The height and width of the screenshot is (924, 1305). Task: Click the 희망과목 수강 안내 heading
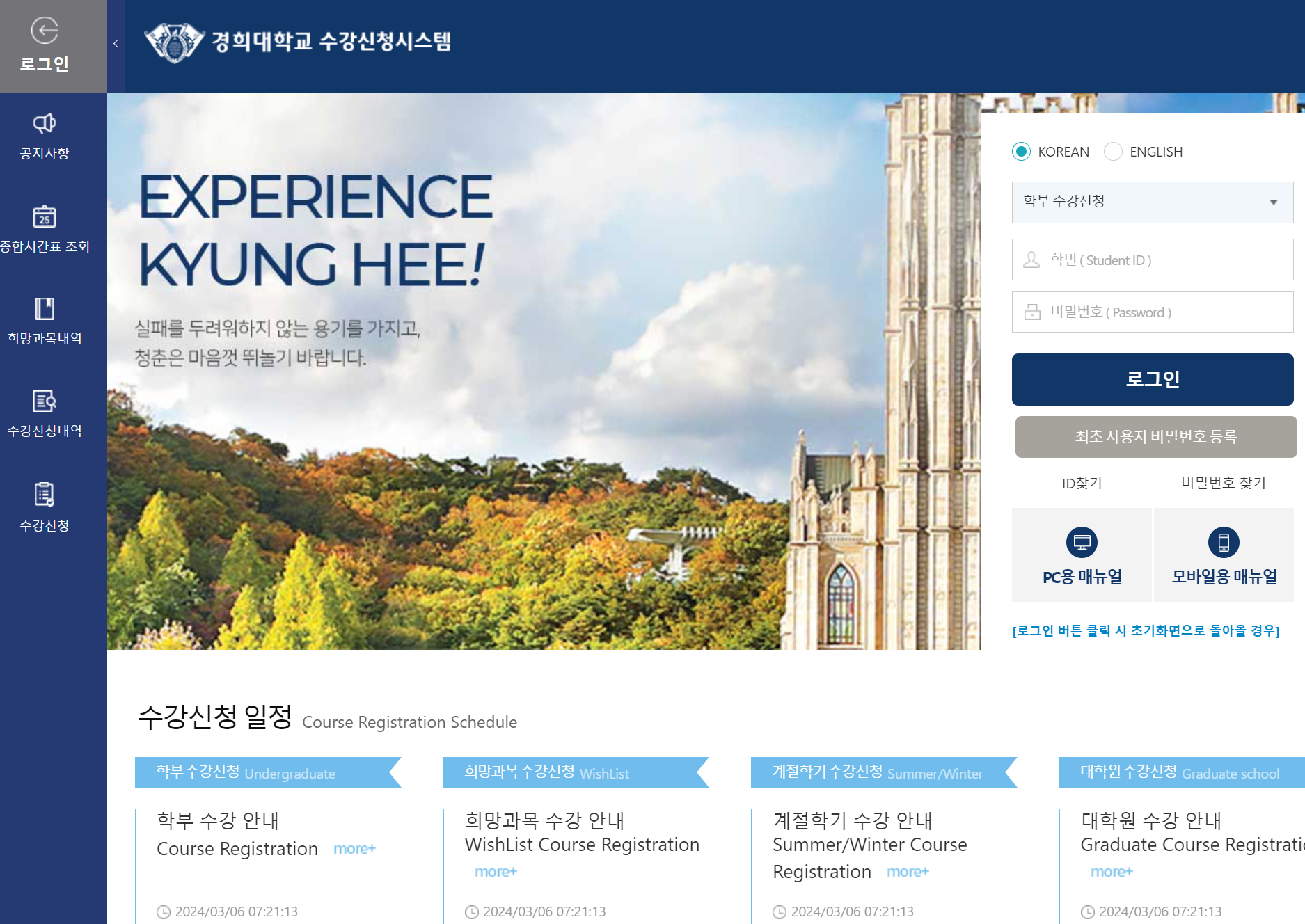coord(544,820)
